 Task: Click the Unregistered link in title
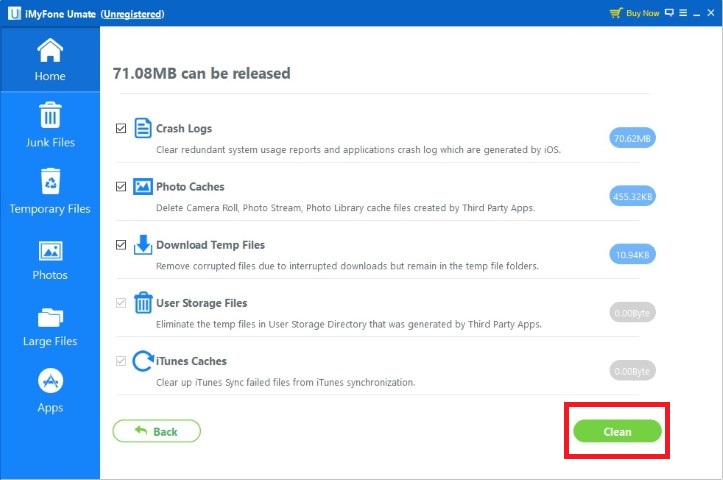[x=132, y=14]
